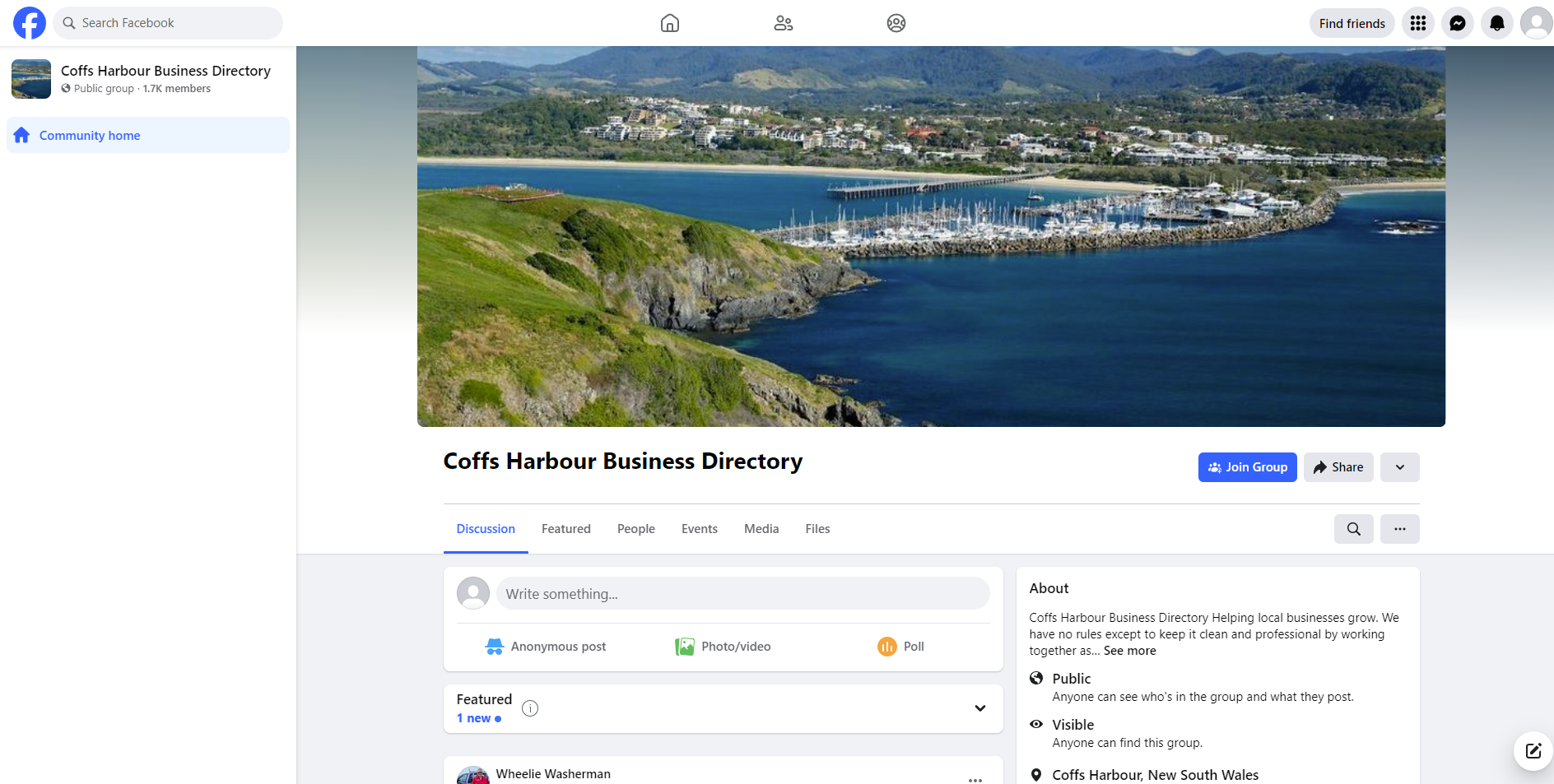Click the Photo/video picture icon
The height and width of the screenshot is (784, 1554).
[x=685, y=647]
